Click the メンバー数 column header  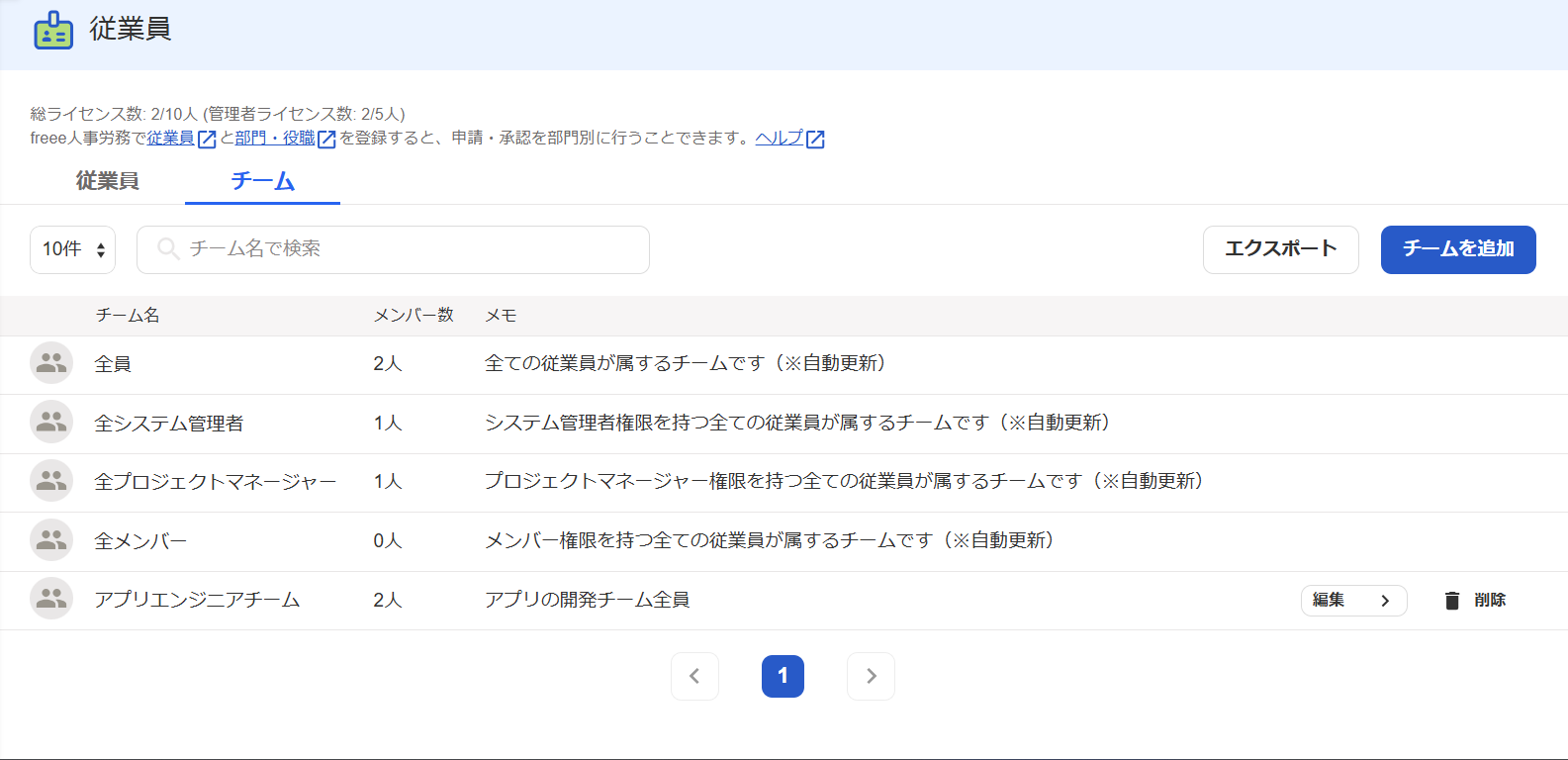coord(414,316)
